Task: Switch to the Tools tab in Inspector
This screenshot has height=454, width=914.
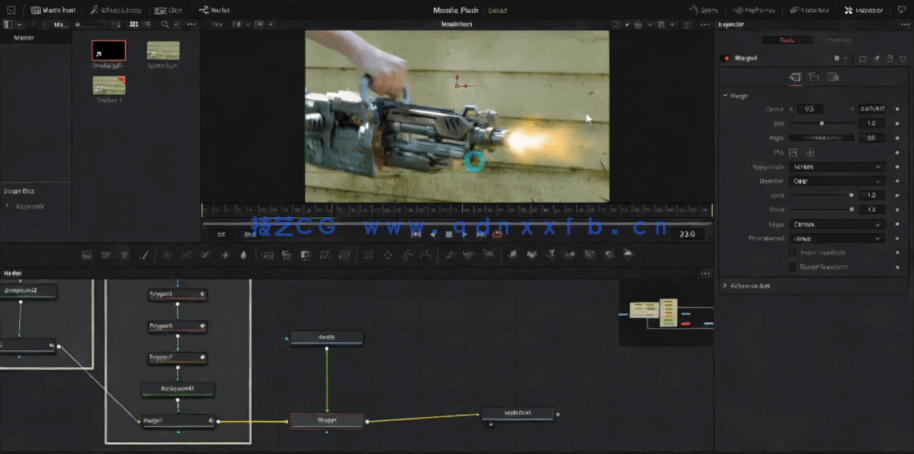Action: 786,40
